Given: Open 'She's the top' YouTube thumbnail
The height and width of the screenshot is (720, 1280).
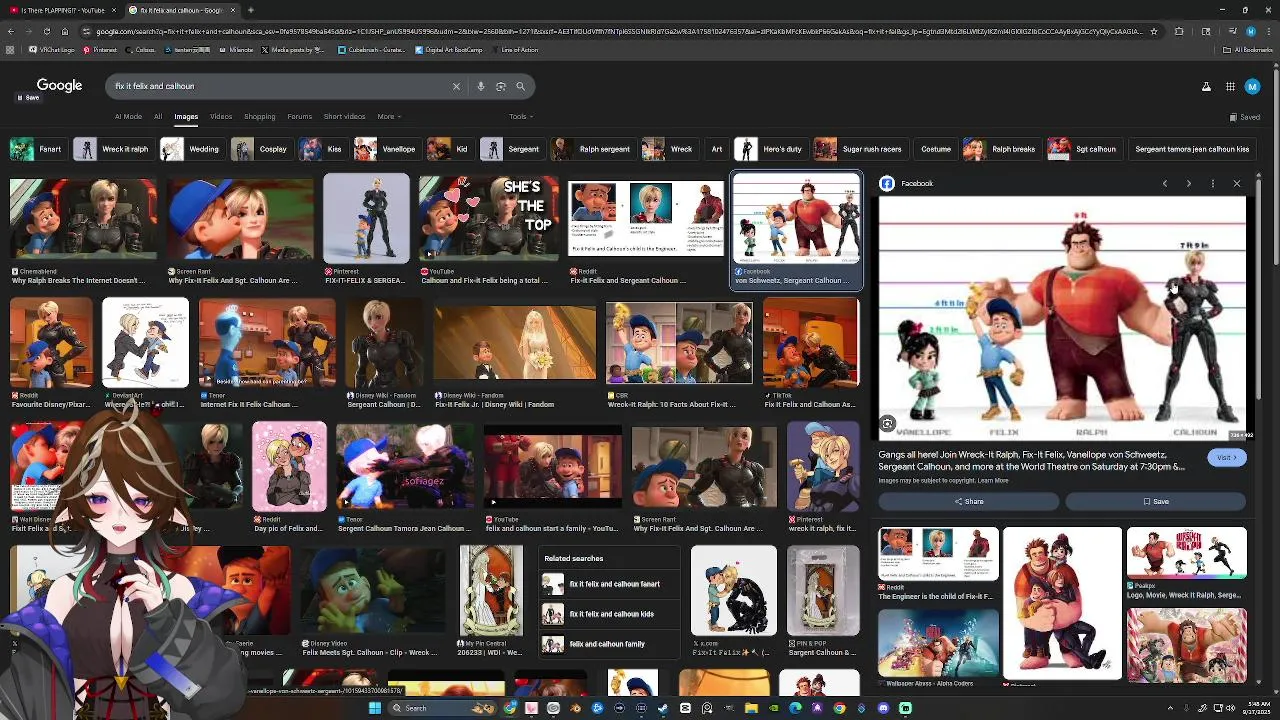Looking at the screenshot, I should coord(488,218).
